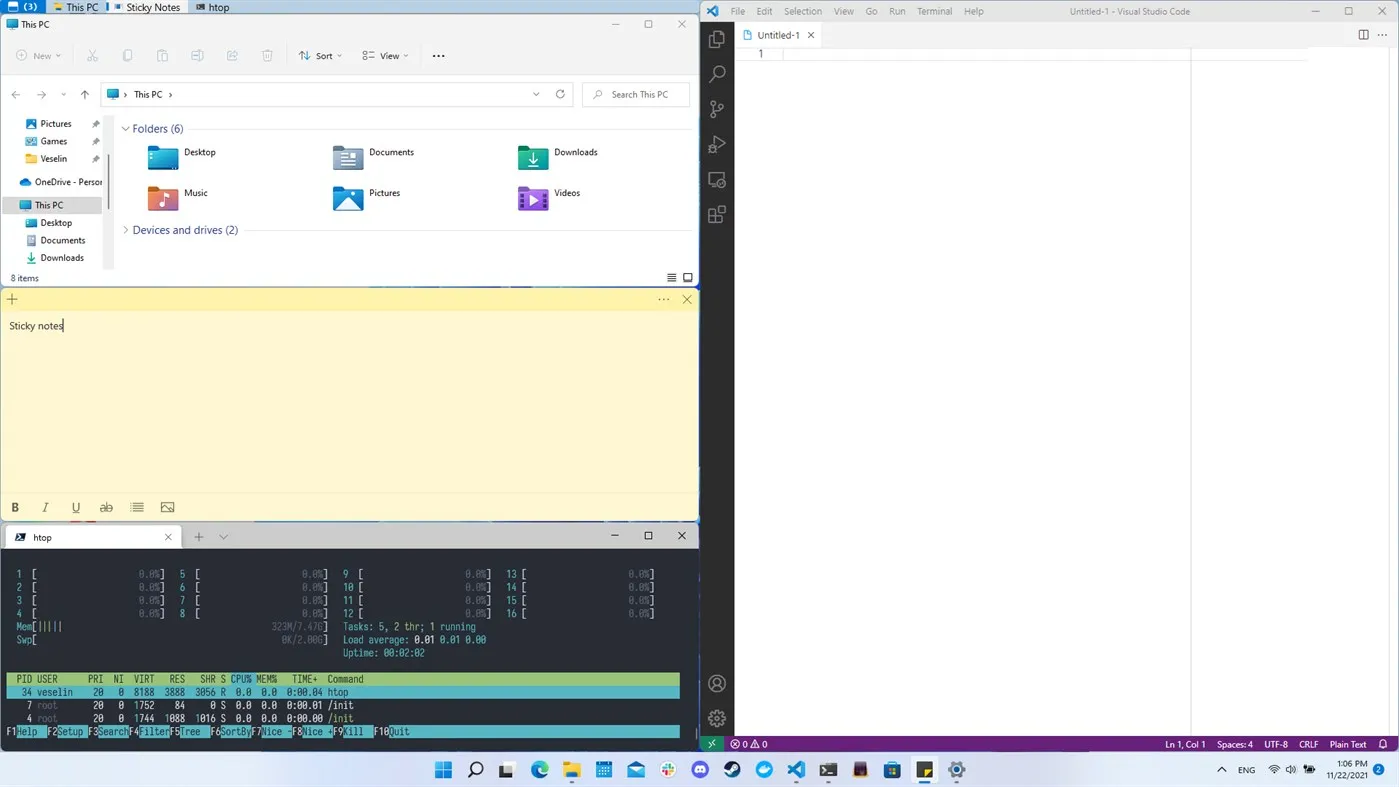
Task: Toggle bold formatting in Sticky Notes
Action: pos(14,507)
